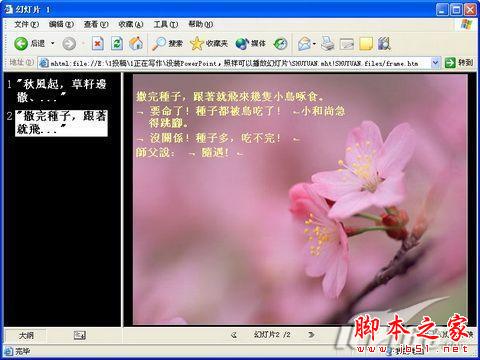Toggle expand/collapse outline icon
Image resolution: width=480 pixels, height=360 pixels.
(80, 335)
